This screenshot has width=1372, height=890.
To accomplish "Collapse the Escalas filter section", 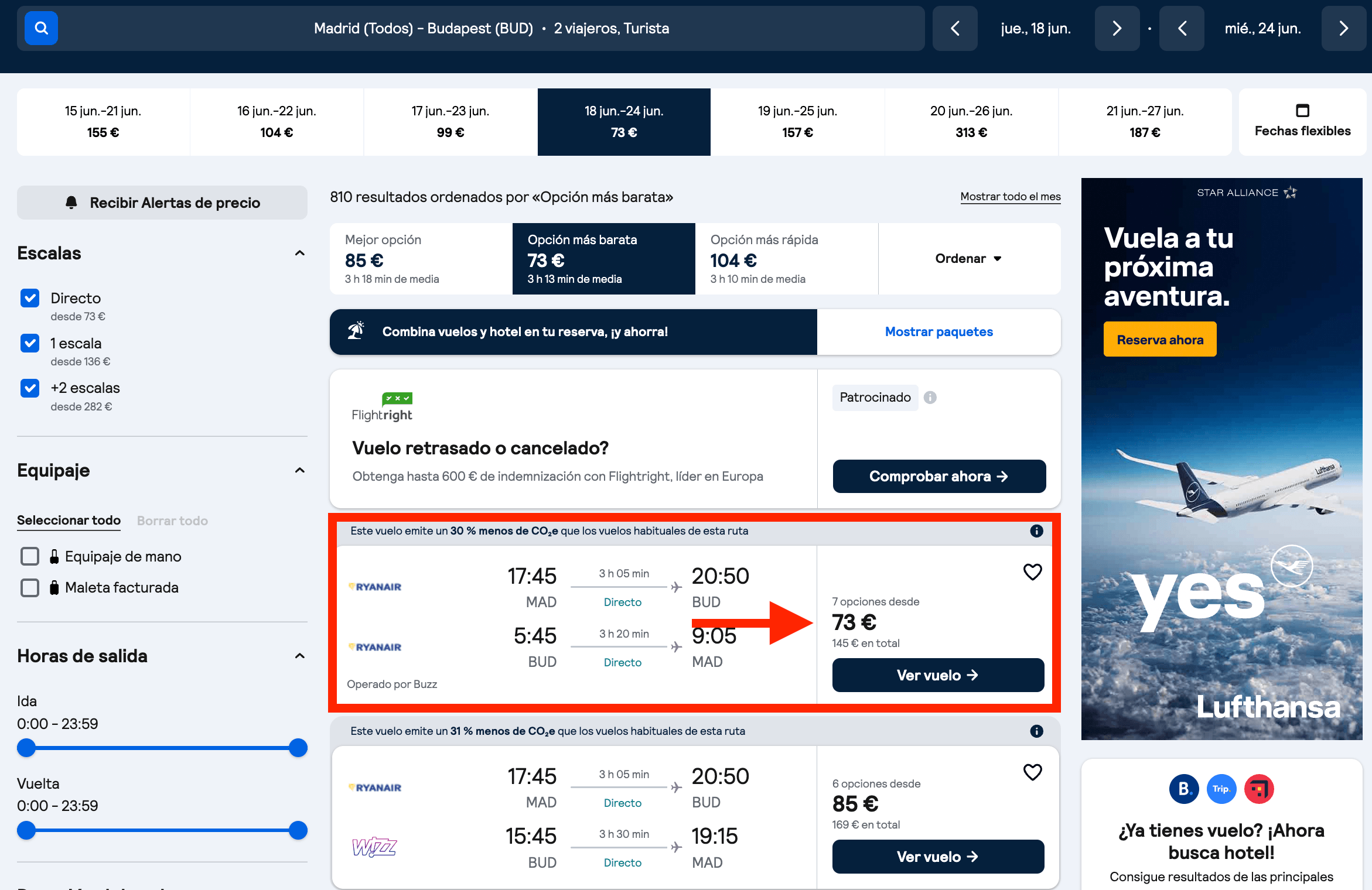I will [299, 253].
